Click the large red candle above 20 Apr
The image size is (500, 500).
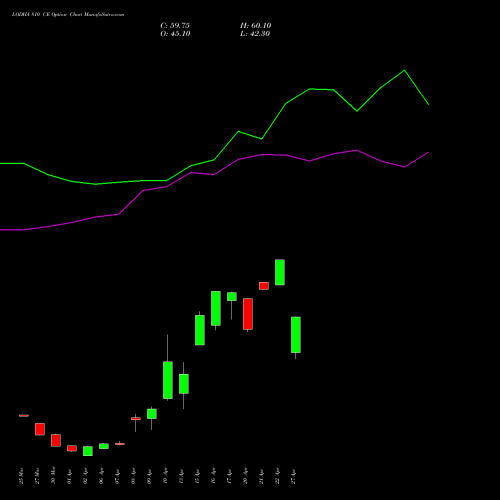(248, 314)
